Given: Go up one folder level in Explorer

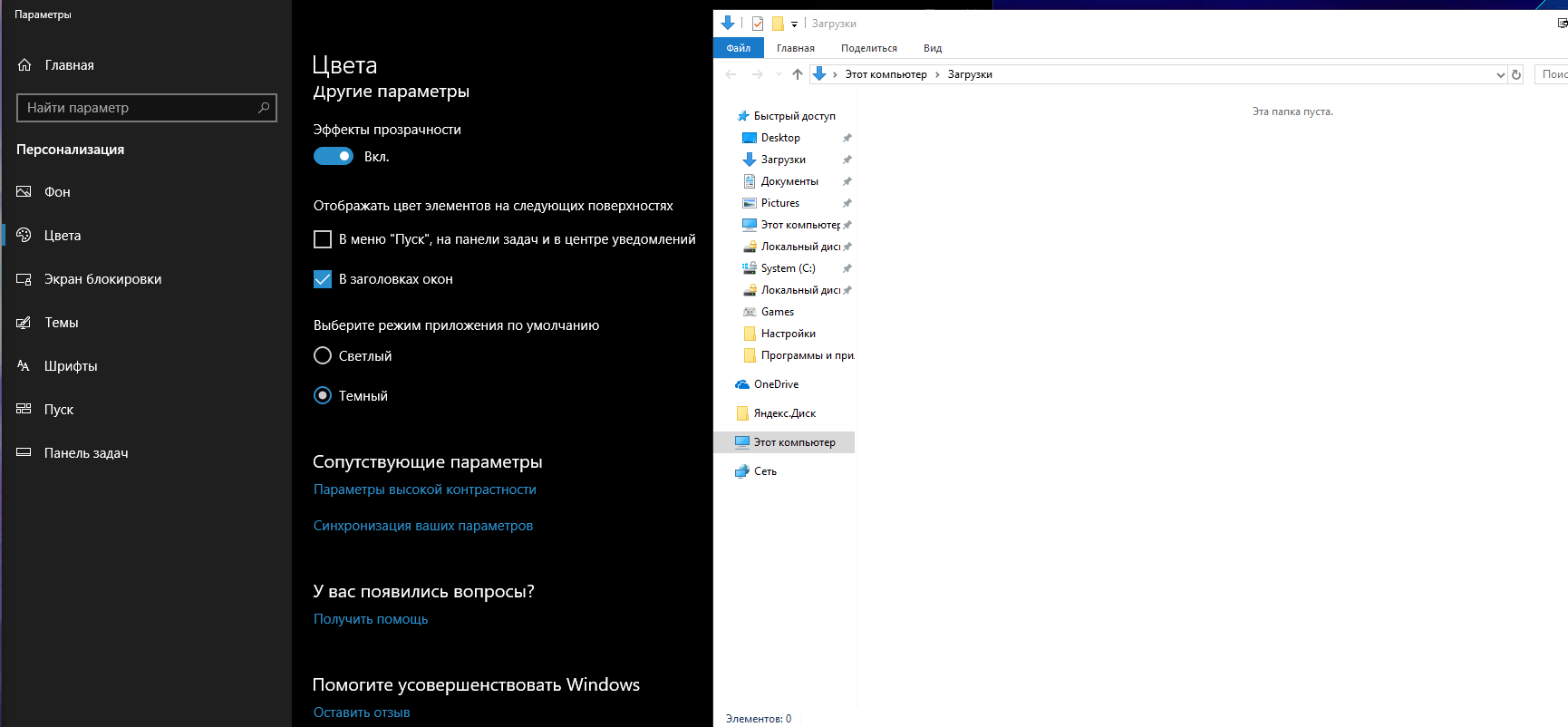Looking at the screenshot, I should (x=798, y=74).
